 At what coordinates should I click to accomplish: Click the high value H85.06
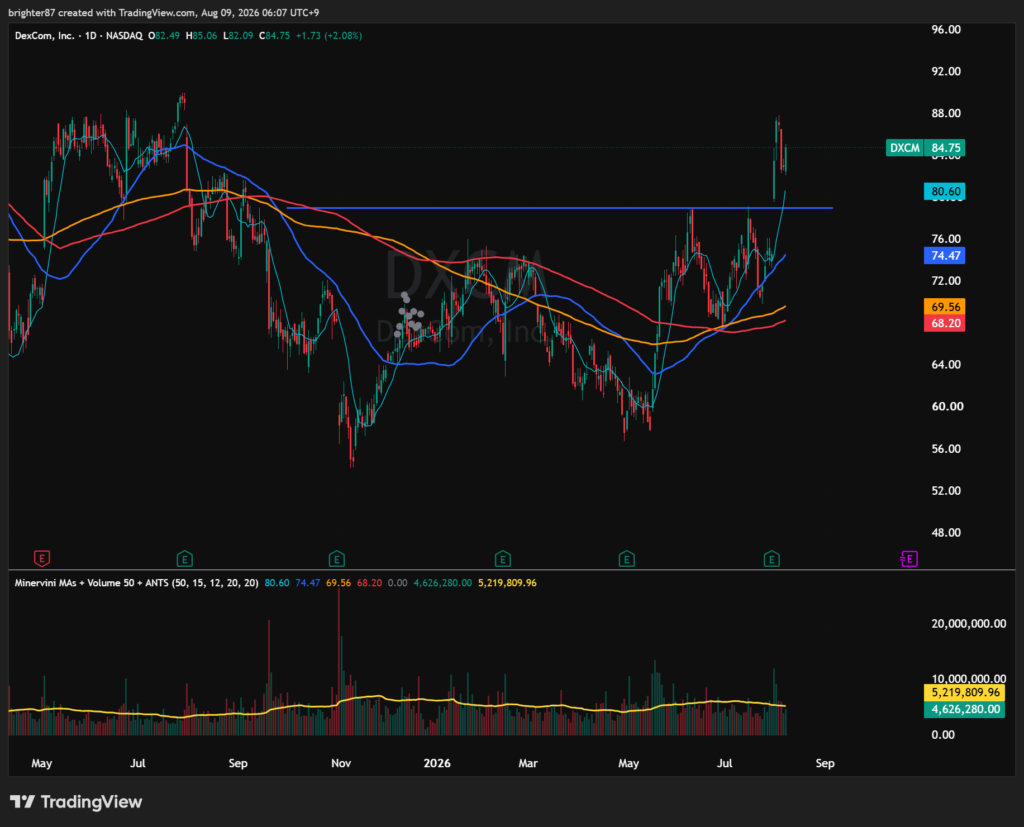(201, 36)
